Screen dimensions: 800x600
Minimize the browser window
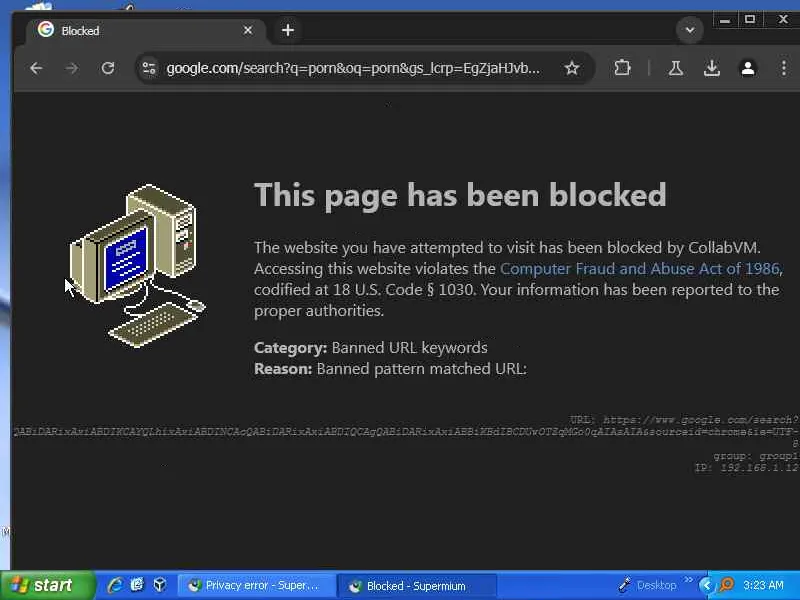pyautogui.click(x=725, y=20)
